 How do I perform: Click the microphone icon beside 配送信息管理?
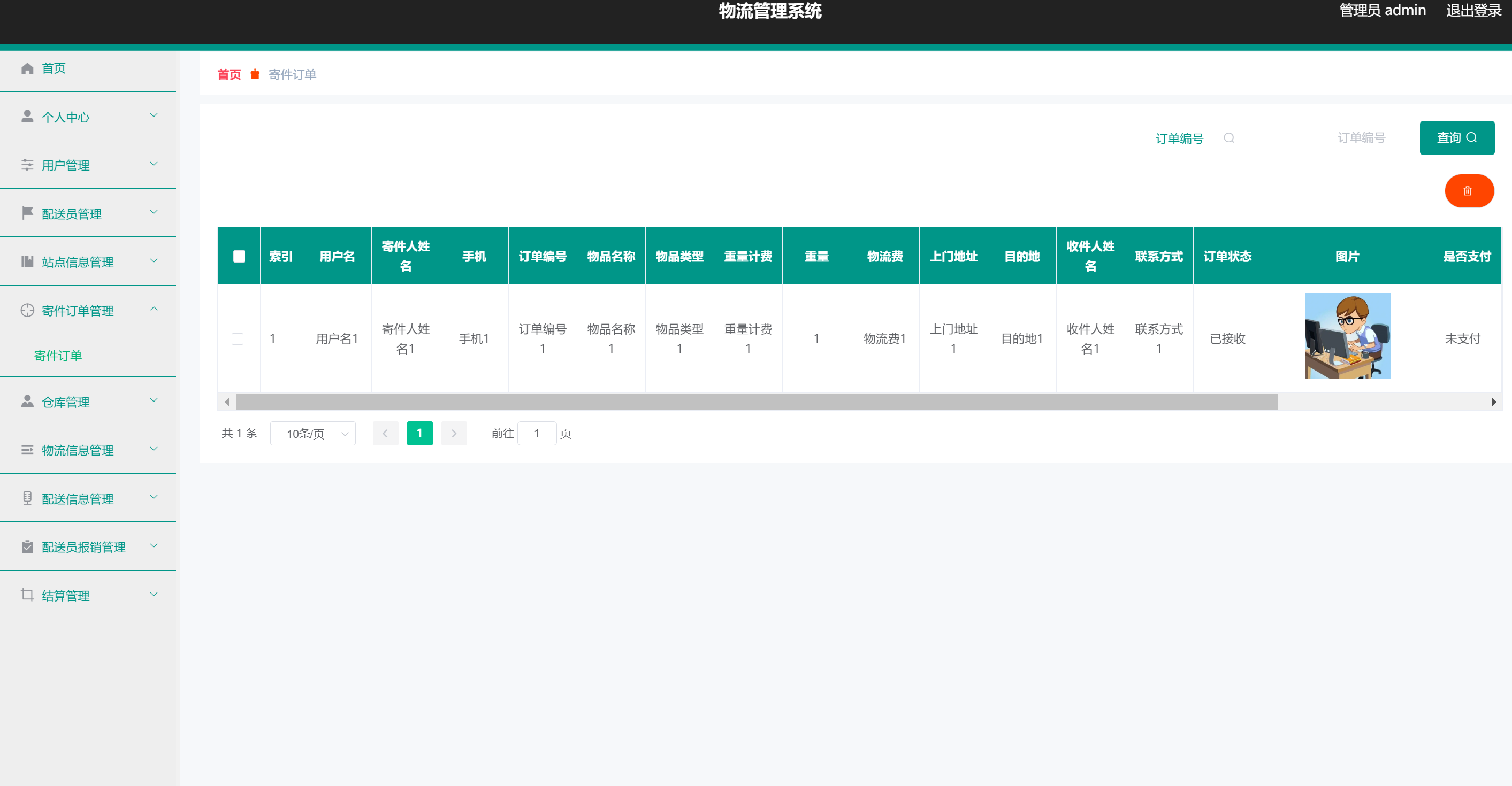click(x=27, y=498)
